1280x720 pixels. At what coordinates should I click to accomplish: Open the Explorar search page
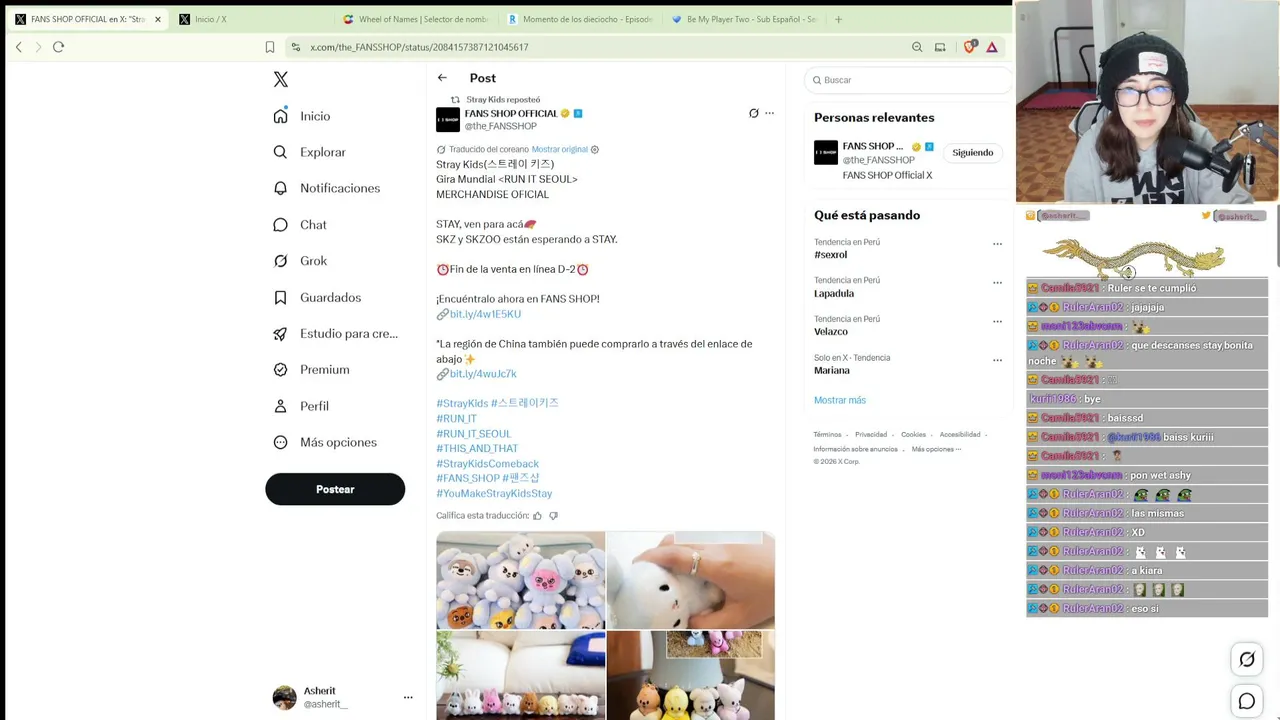tap(309, 152)
